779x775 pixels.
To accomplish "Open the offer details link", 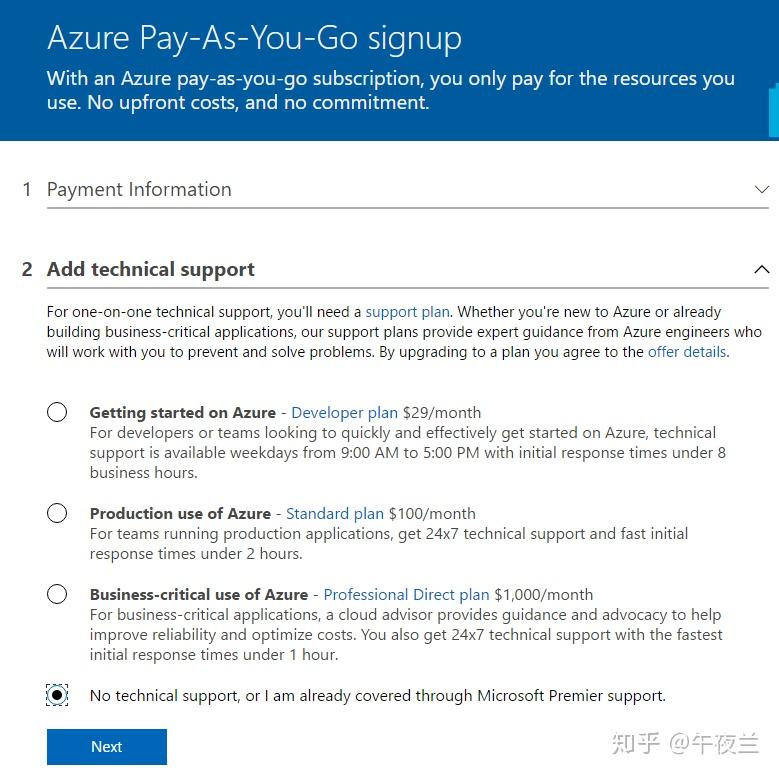I will point(687,352).
